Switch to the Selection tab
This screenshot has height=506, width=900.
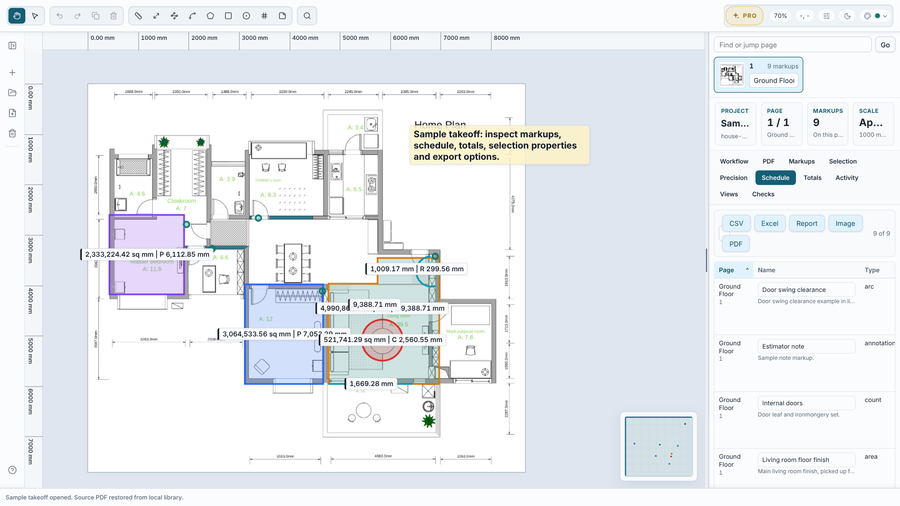pos(843,162)
